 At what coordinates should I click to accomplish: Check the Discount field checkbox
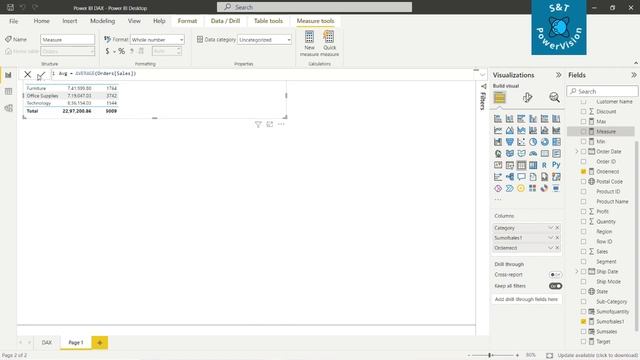coord(583,111)
